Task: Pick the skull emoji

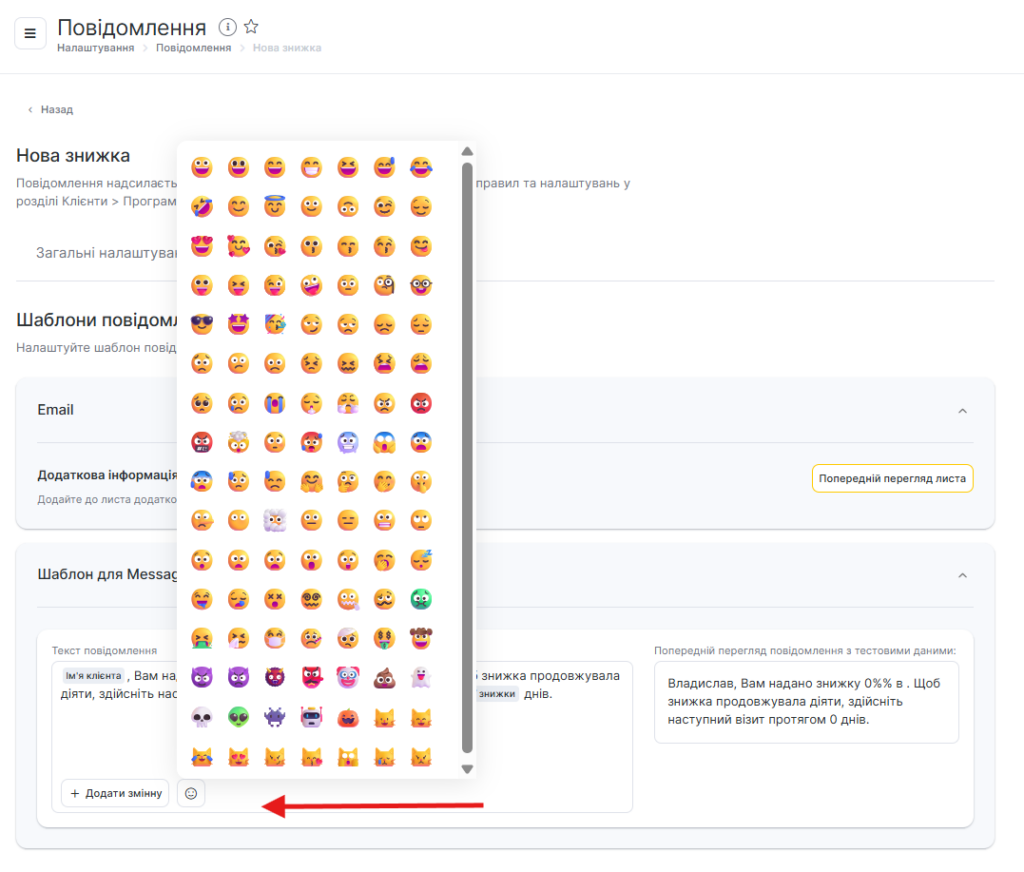Action: pos(202,716)
